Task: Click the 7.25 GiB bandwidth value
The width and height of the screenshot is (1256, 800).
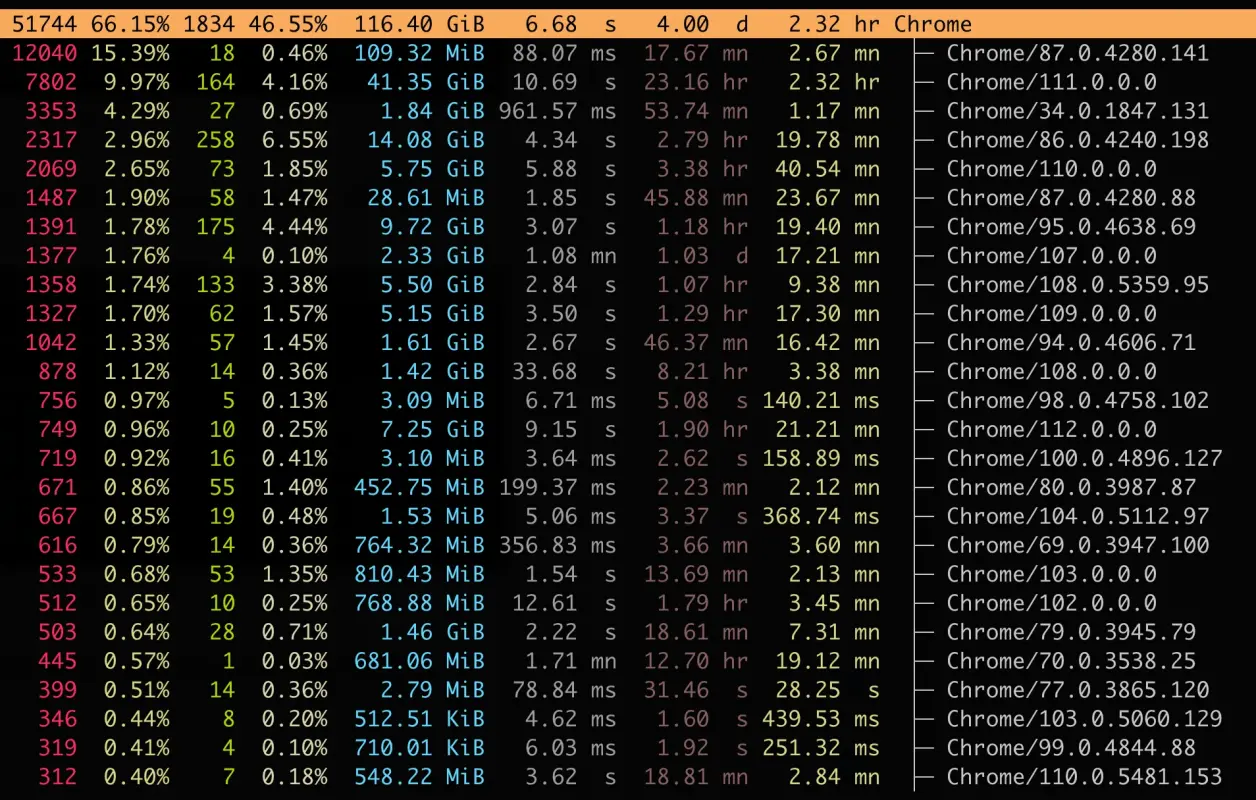Action: tap(434, 430)
